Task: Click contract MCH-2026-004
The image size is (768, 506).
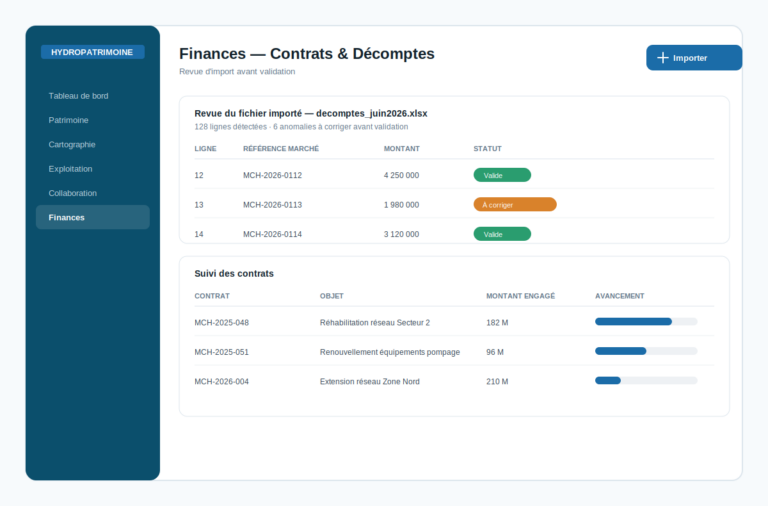Action: click(x=221, y=381)
